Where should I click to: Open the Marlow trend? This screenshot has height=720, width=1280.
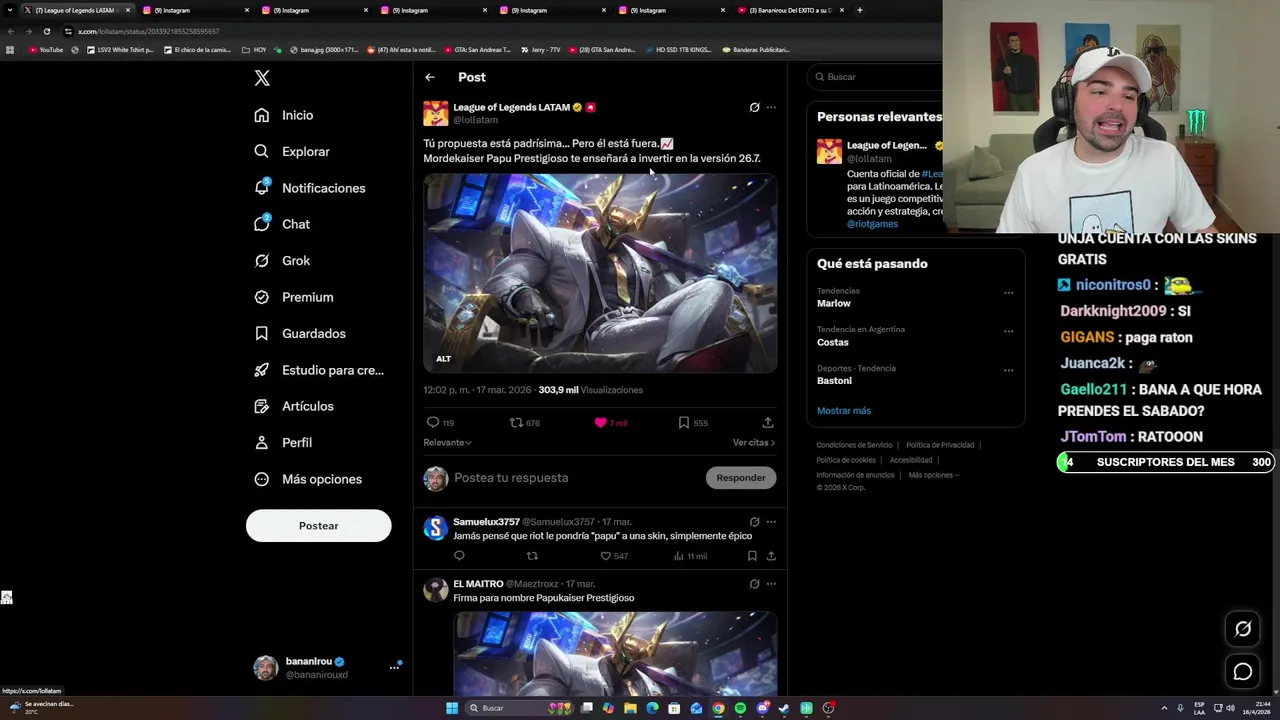coord(834,303)
